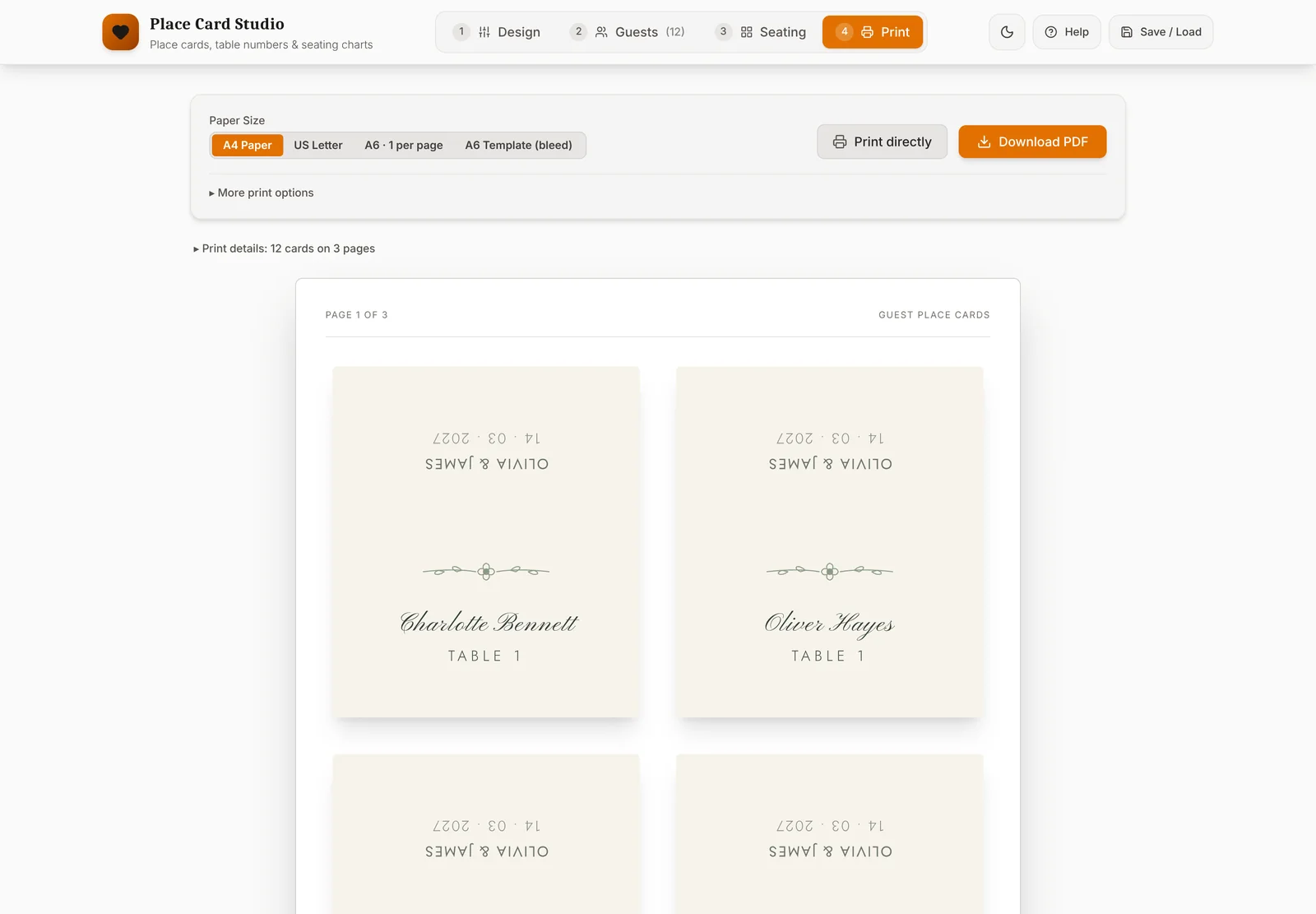Click the printer icon on Print directly
Viewport: 1316px width, 914px height.
tap(840, 142)
